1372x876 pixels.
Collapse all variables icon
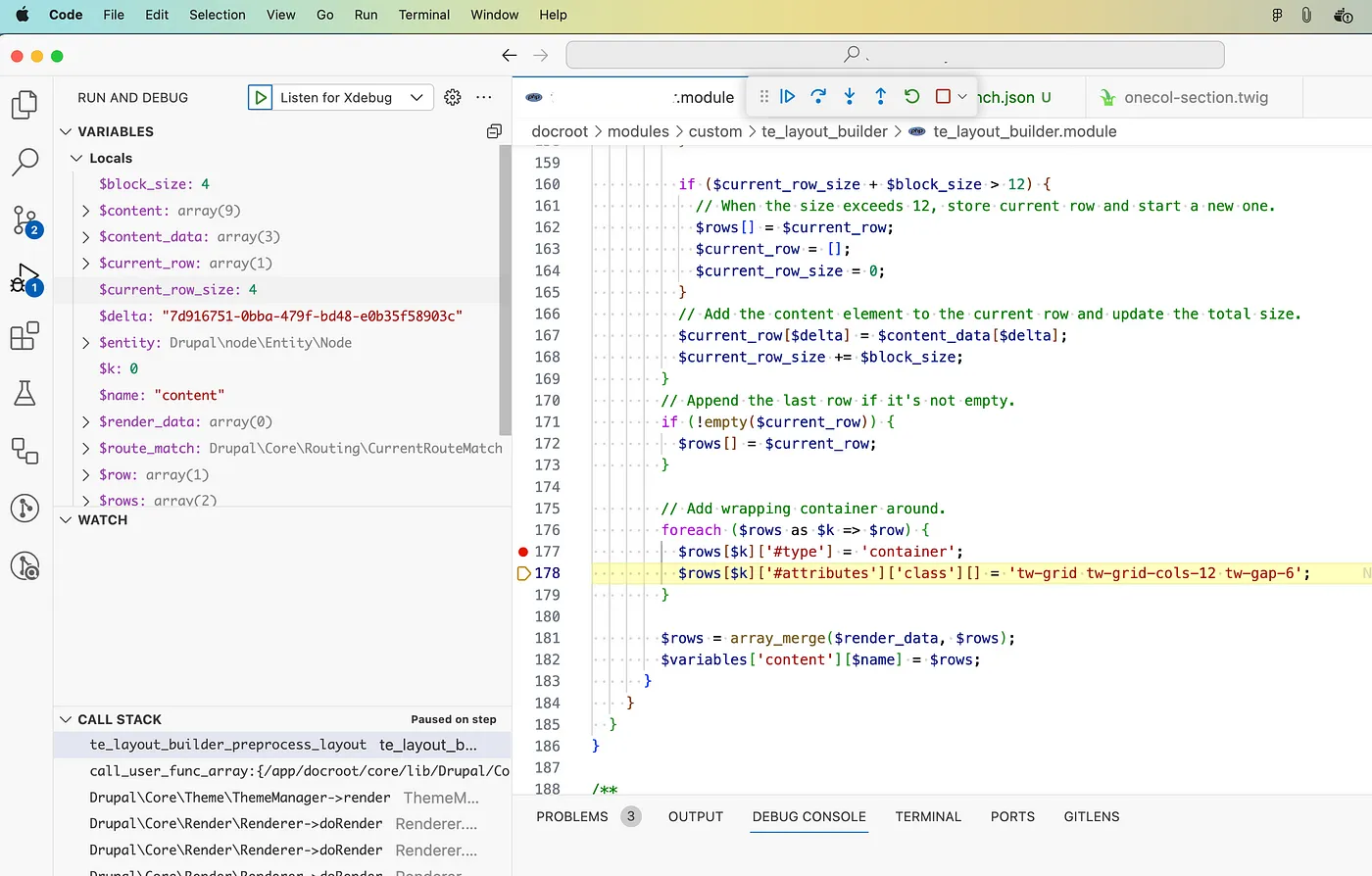494,131
